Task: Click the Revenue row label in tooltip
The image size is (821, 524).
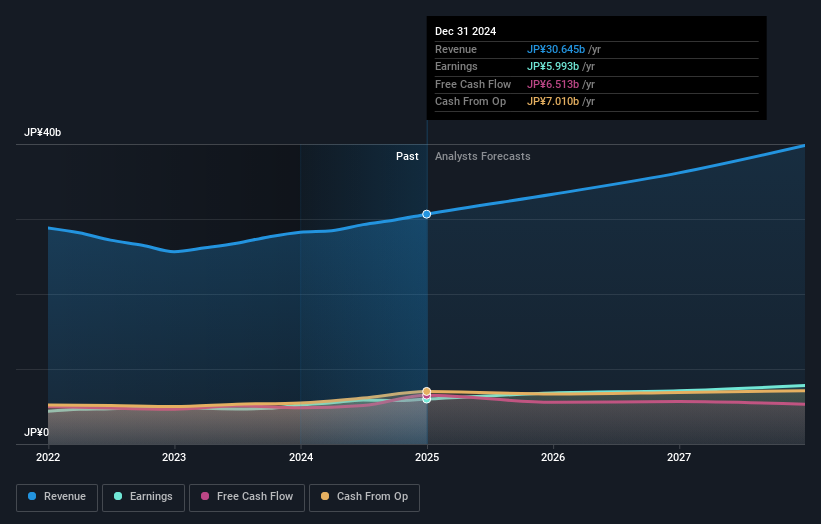Action: click(x=456, y=49)
